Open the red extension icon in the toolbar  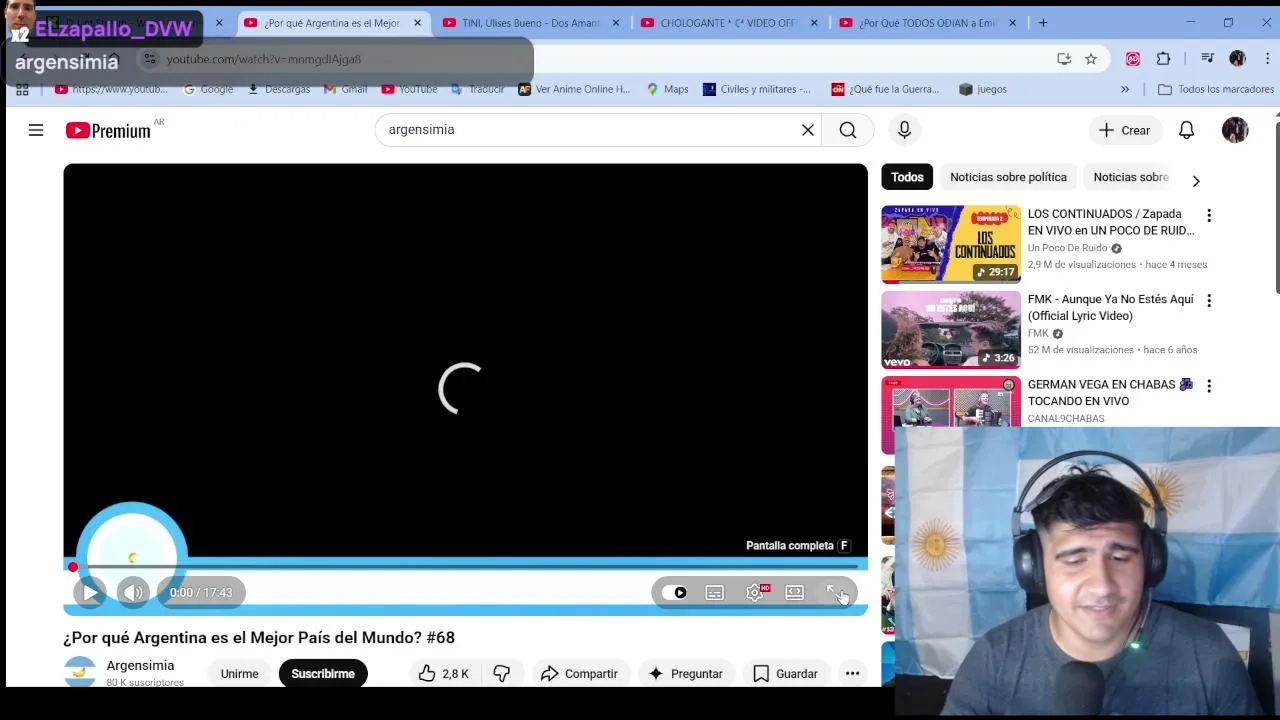pos(1133,59)
